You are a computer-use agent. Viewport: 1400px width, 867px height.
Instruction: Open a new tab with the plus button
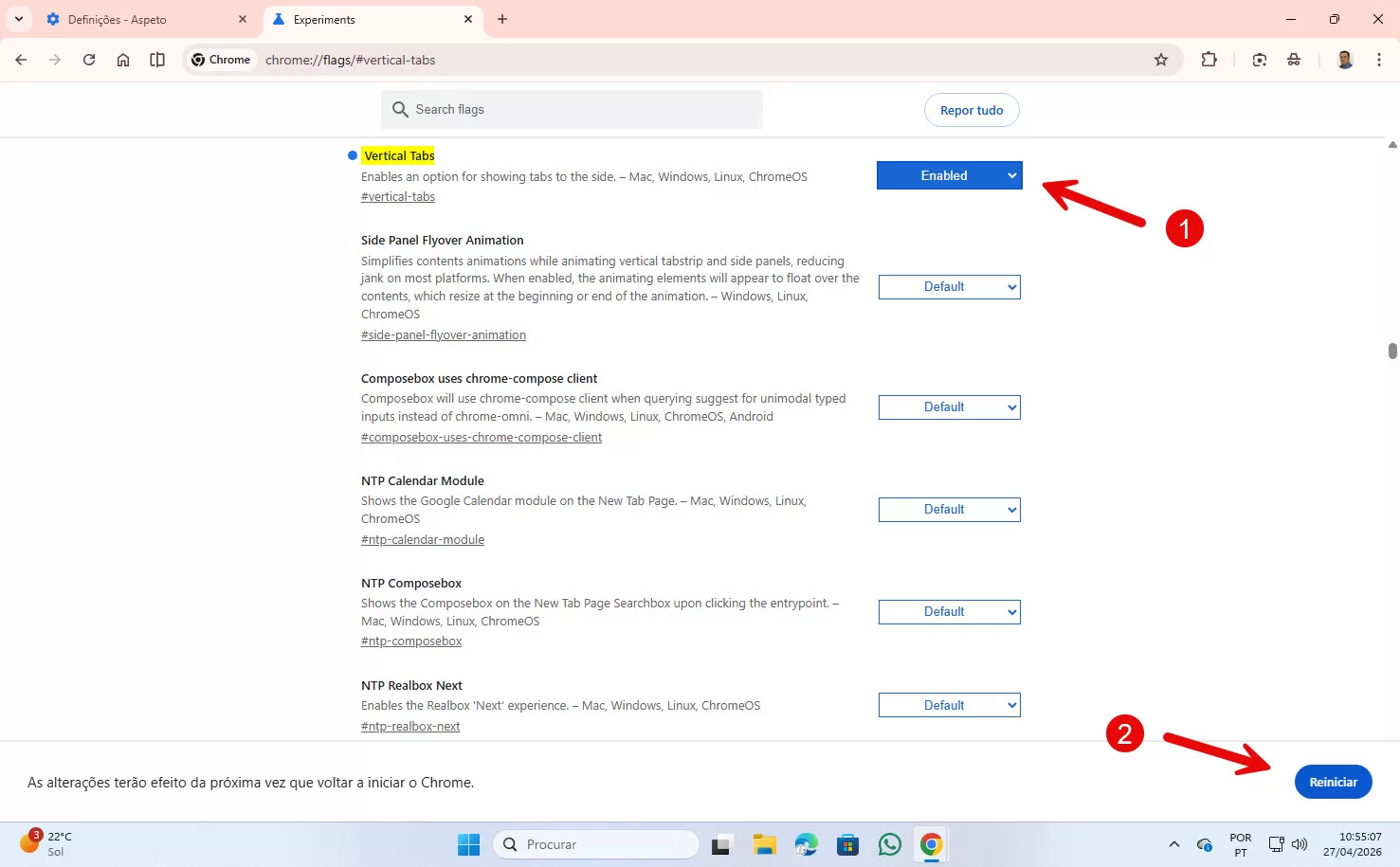pos(502,20)
